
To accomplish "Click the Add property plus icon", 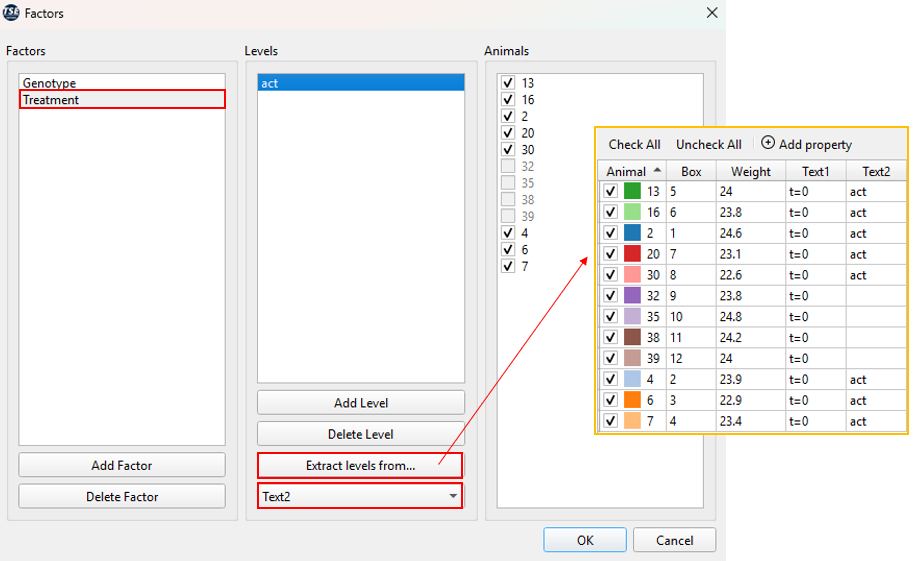I will point(768,144).
